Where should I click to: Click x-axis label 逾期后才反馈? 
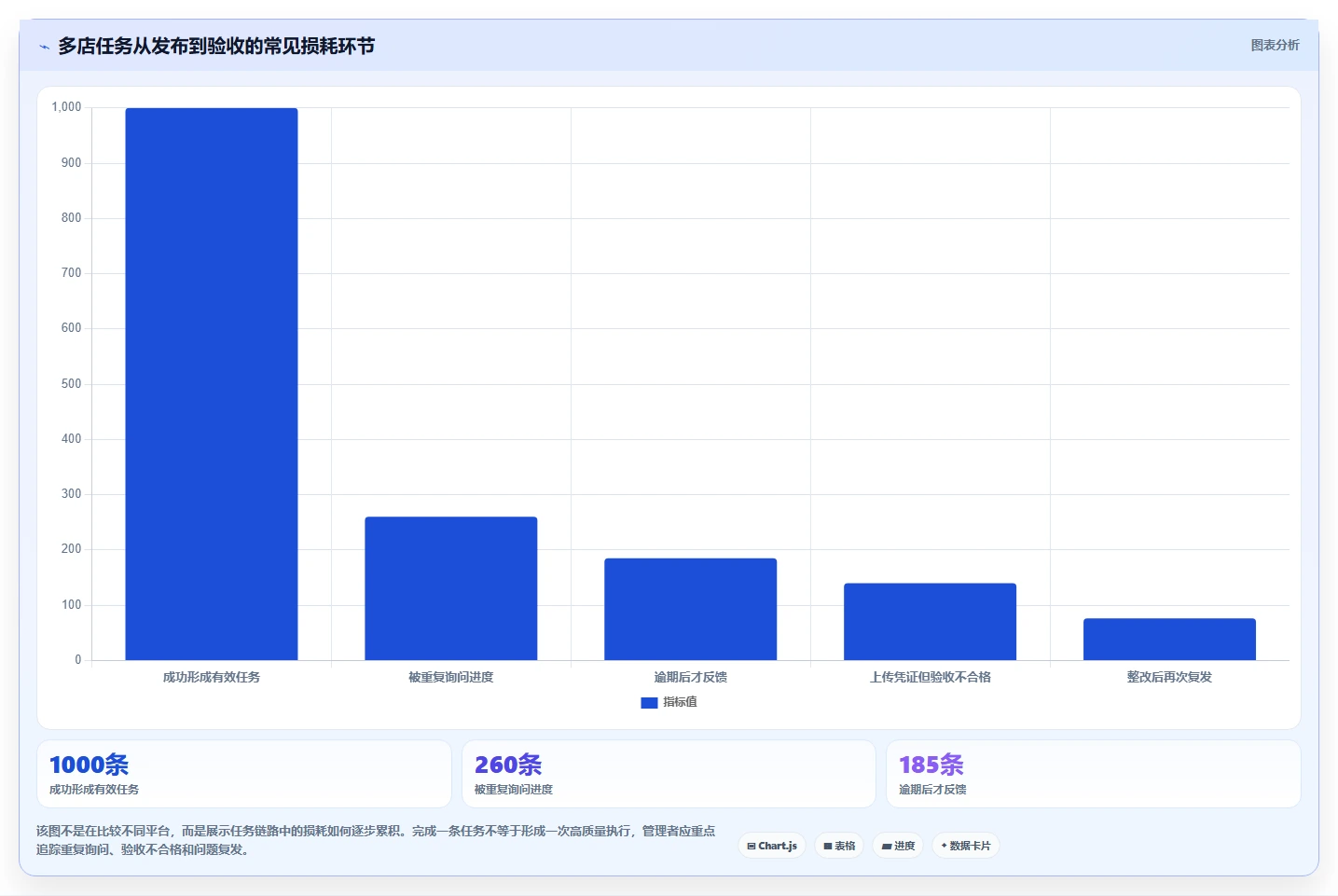[691, 677]
